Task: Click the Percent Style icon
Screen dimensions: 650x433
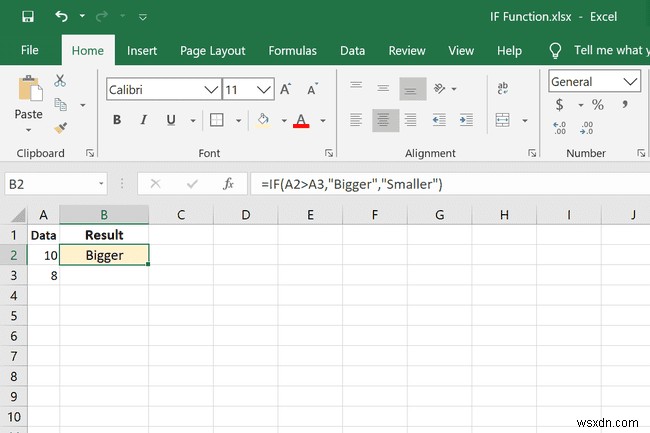Action: [597, 105]
